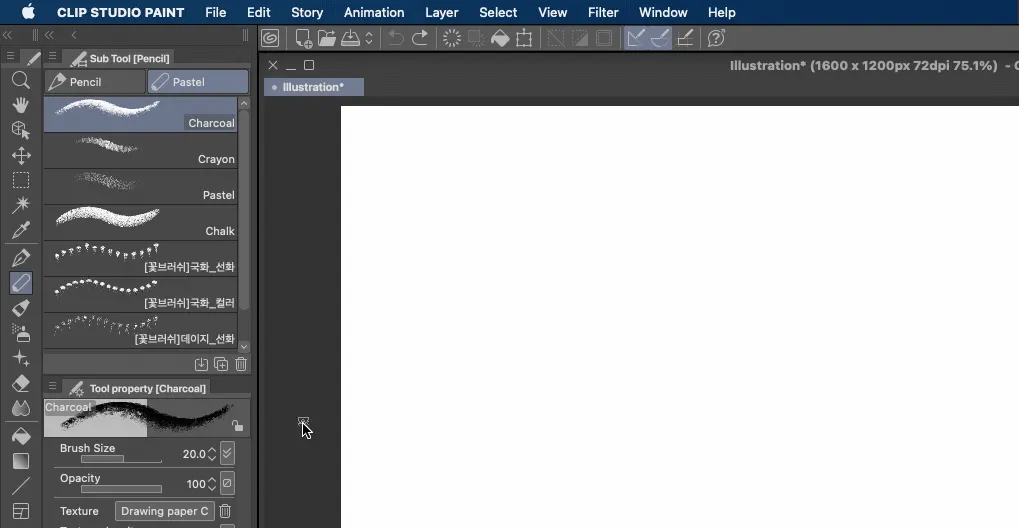Open the Layer menu
The width and height of the screenshot is (1019, 528).
442,12
